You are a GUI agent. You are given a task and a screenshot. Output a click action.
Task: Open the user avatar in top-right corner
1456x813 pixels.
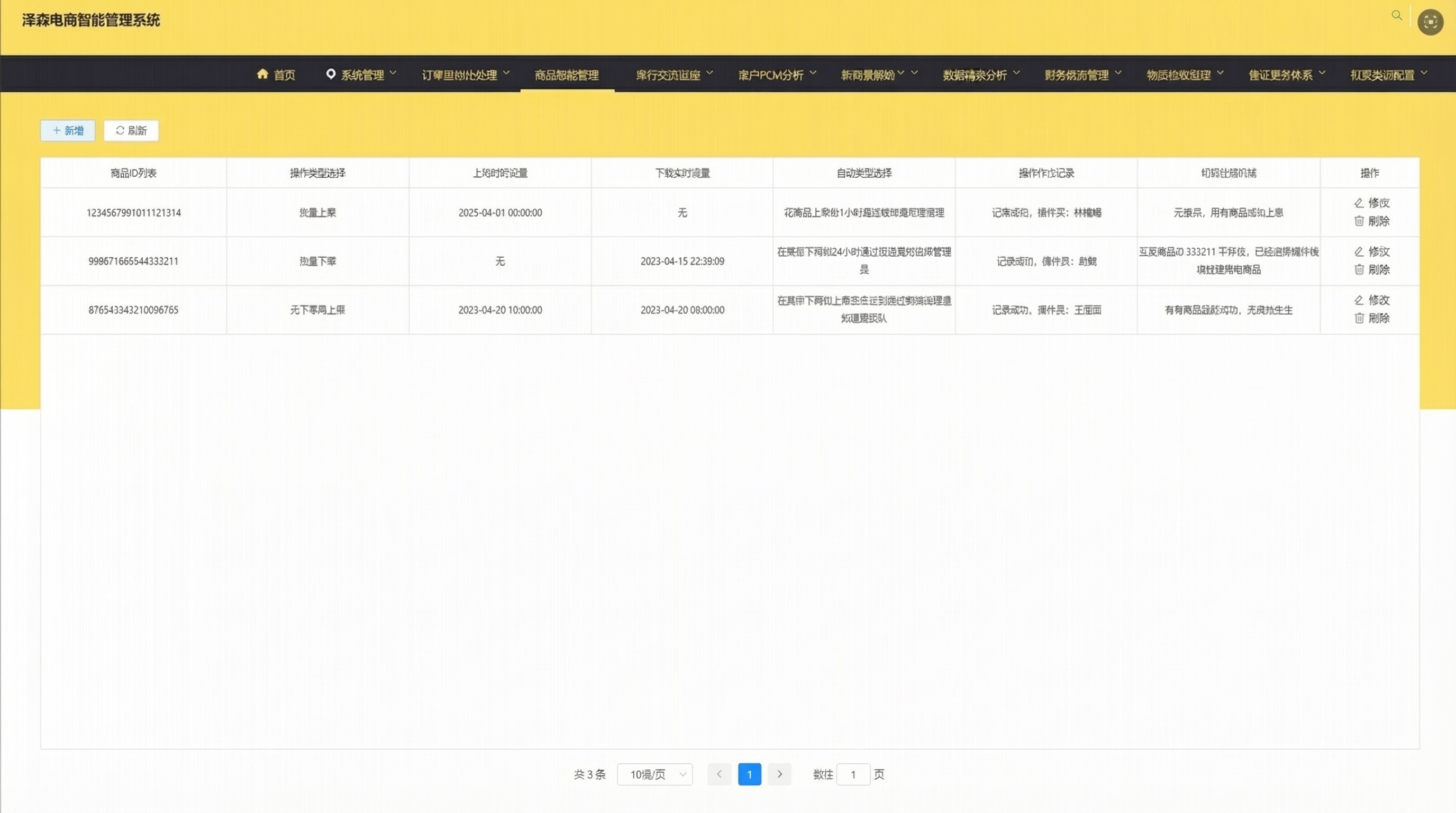[1430, 22]
